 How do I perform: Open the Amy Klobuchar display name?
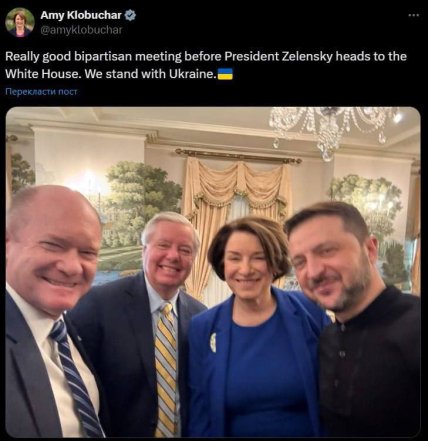point(81,15)
